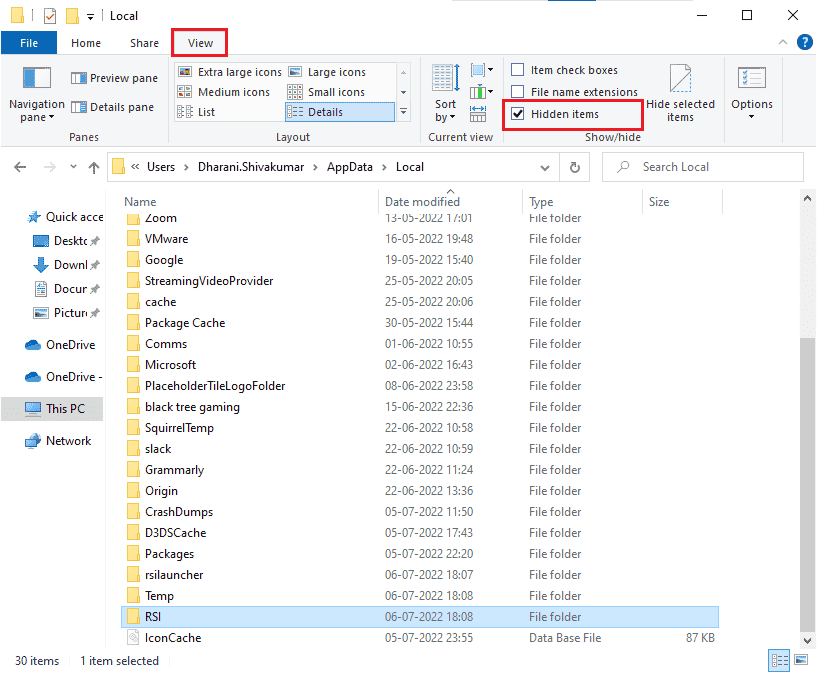
Task: Open the Customize Quick Access Toolbar dropdown
Action: click(90, 17)
